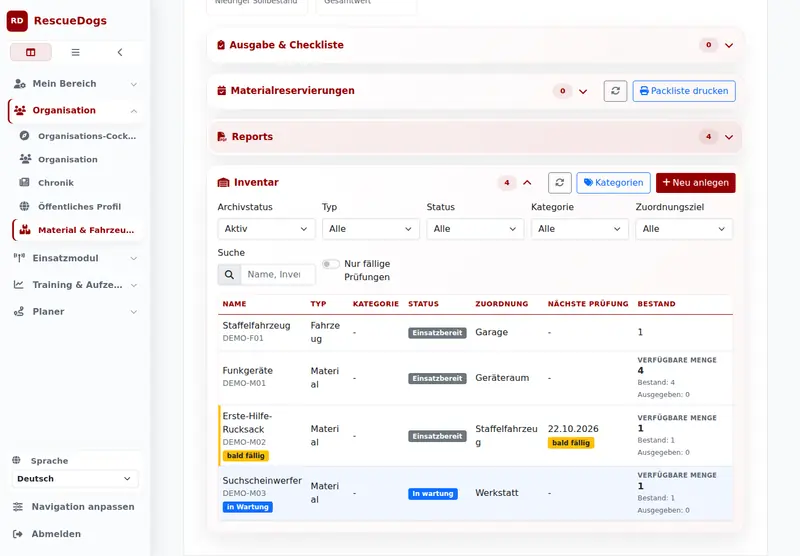Screen dimensions: 800x556
Task: Expand the Ausgabe & Checkliste section chevron
Action: [x=729, y=45]
